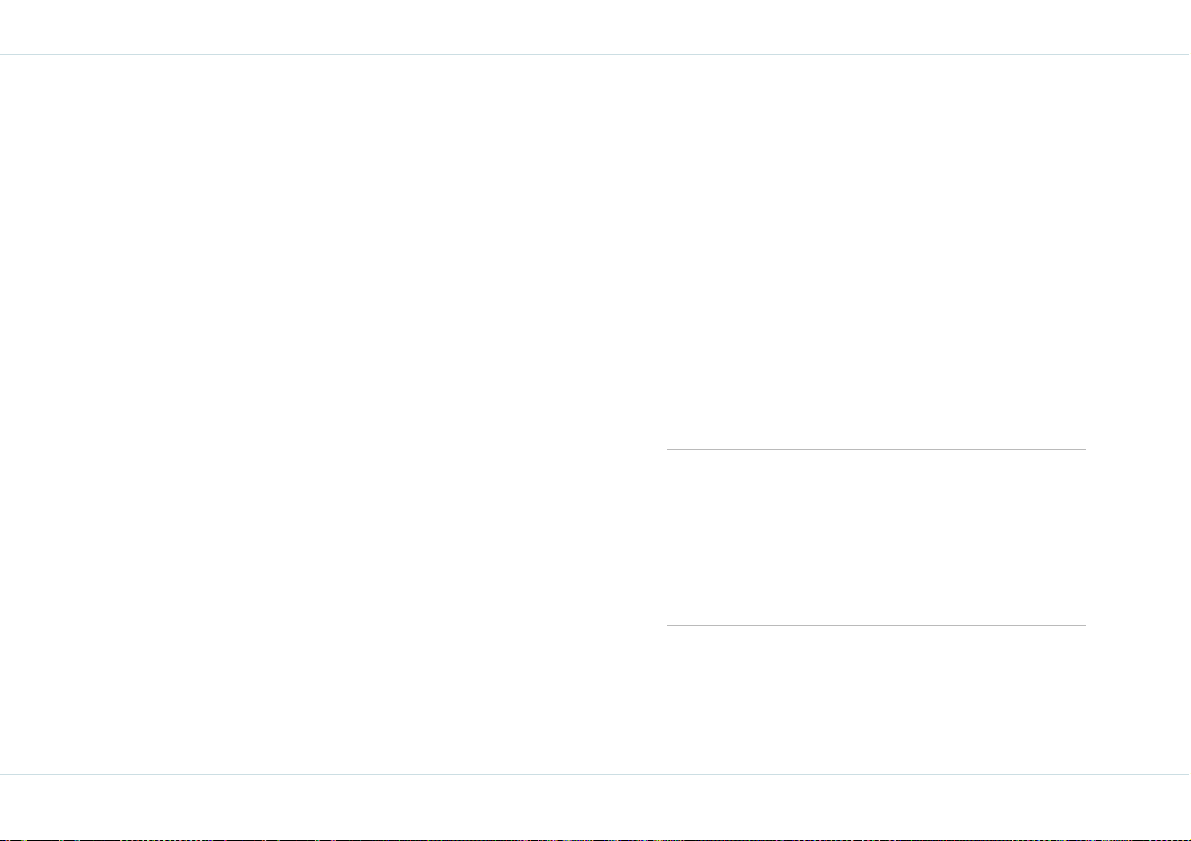Click the empty area above the upper gray divider

coord(876,251)
